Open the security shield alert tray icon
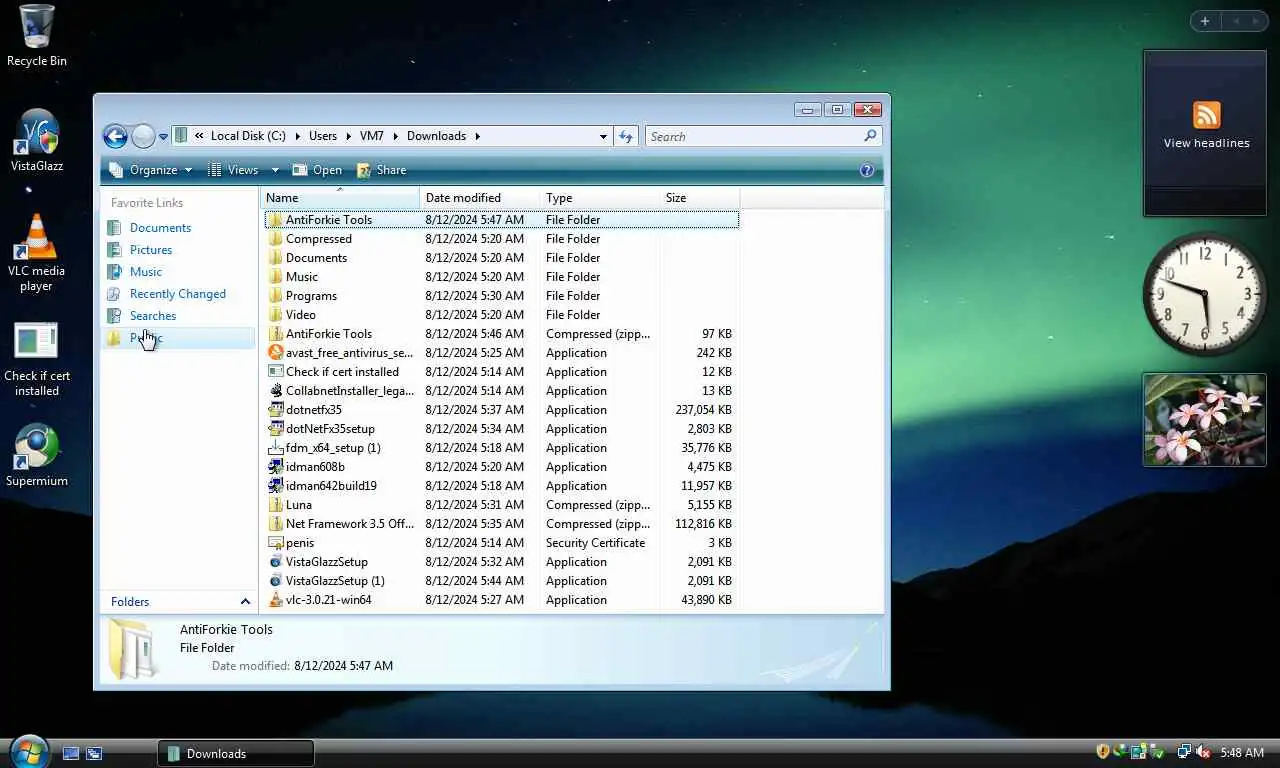 click(1103, 752)
